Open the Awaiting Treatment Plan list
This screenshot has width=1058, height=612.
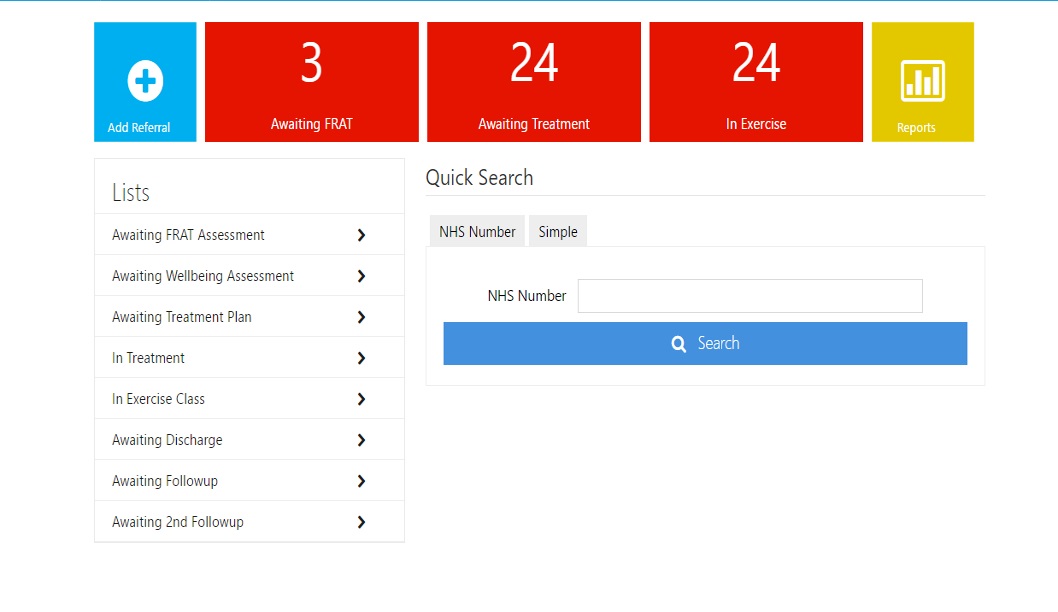pyautogui.click(x=249, y=317)
